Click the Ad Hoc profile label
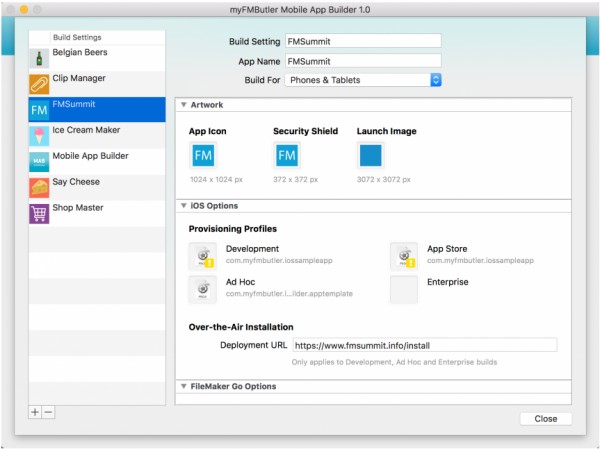Screen dimensions: 600x449 click(240, 282)
